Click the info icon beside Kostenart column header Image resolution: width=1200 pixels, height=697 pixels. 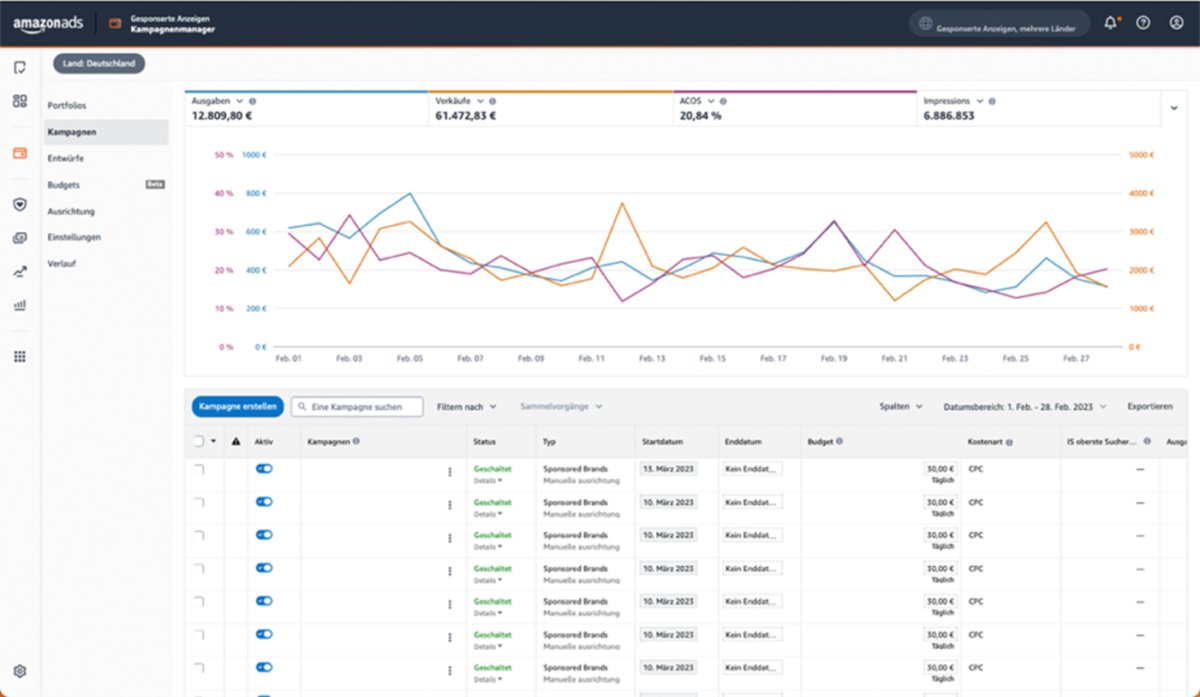coord(1010,441)
